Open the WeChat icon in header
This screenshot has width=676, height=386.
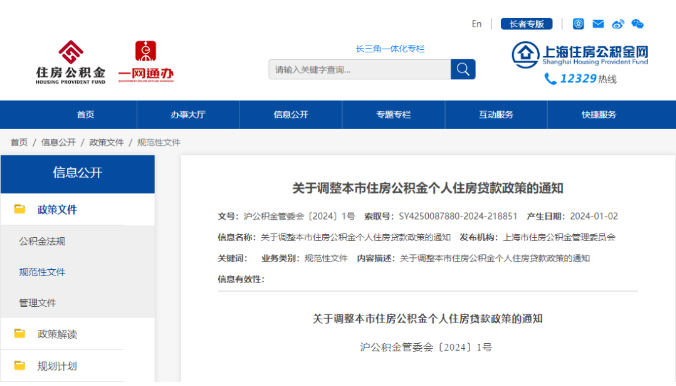[637, 24]
